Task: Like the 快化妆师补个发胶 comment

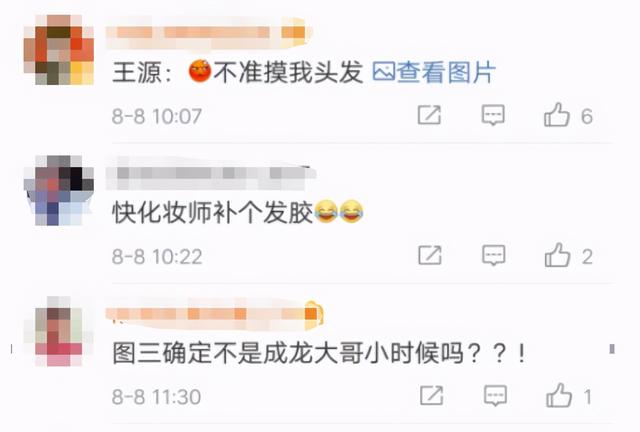Action: click(x=558, y=255)
